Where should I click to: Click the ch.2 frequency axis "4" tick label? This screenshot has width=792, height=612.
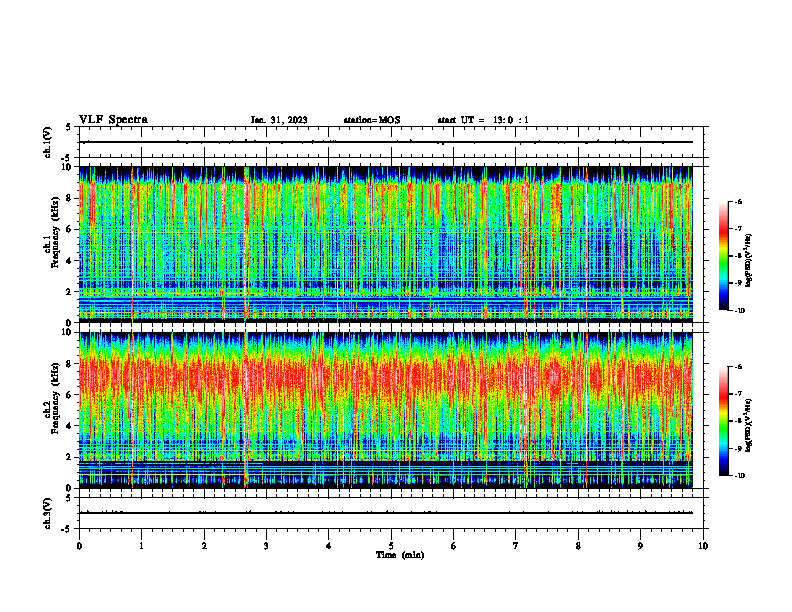coord(70,426)
